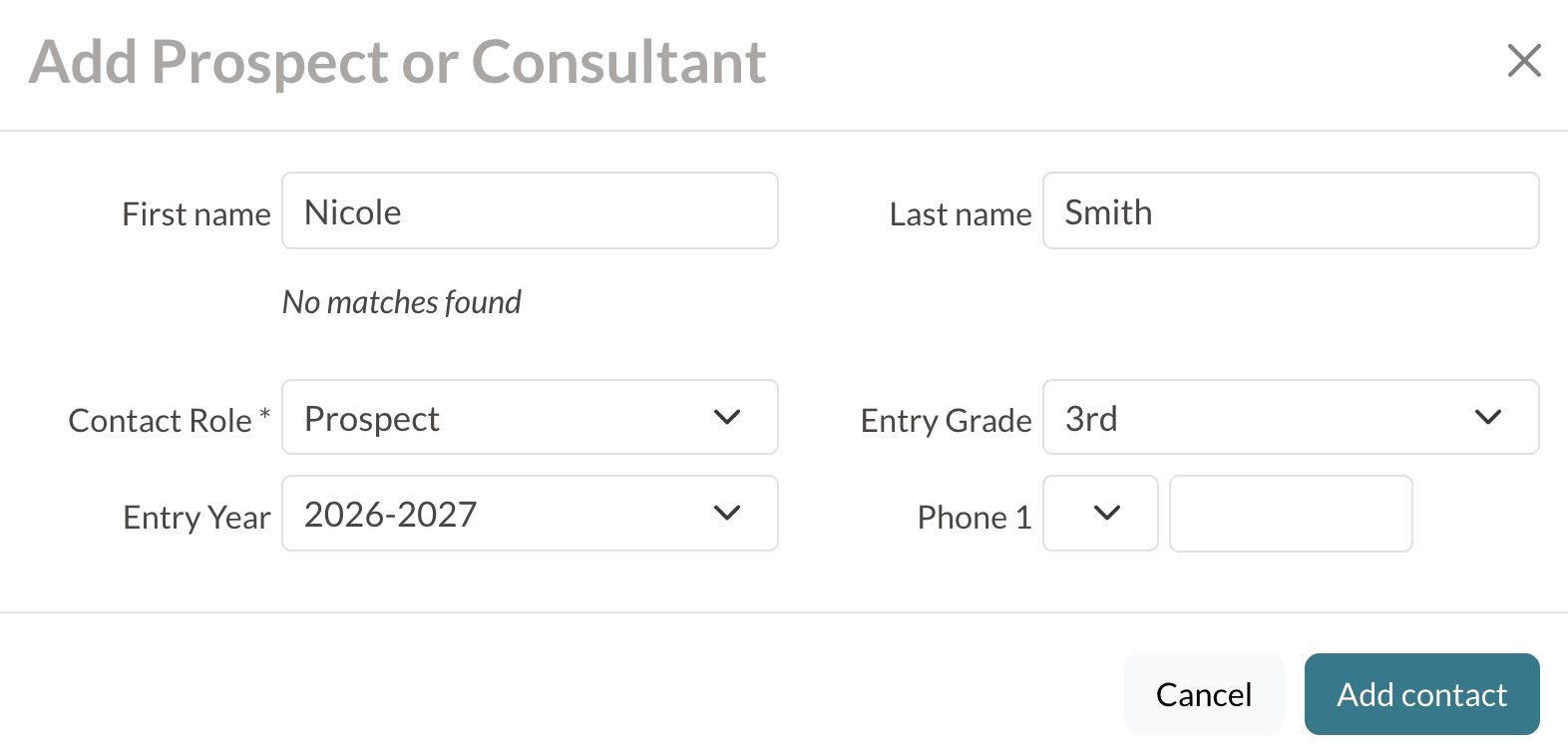The image size is (1568, 756).
Task: Open the Contact Role dropdown
Action: (x=529, y=417)
